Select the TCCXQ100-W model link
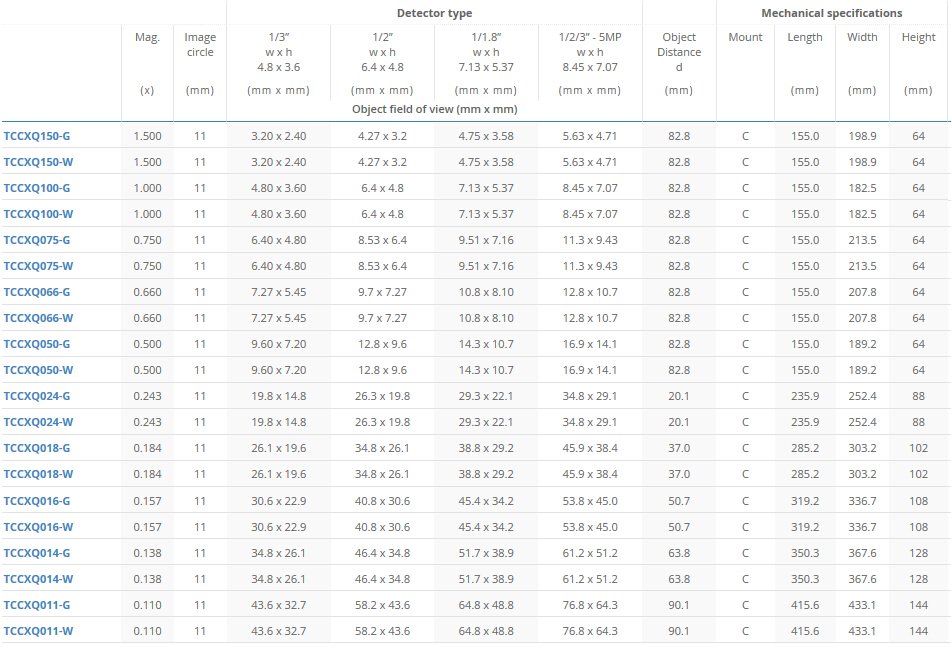 (x=38, y=214)
